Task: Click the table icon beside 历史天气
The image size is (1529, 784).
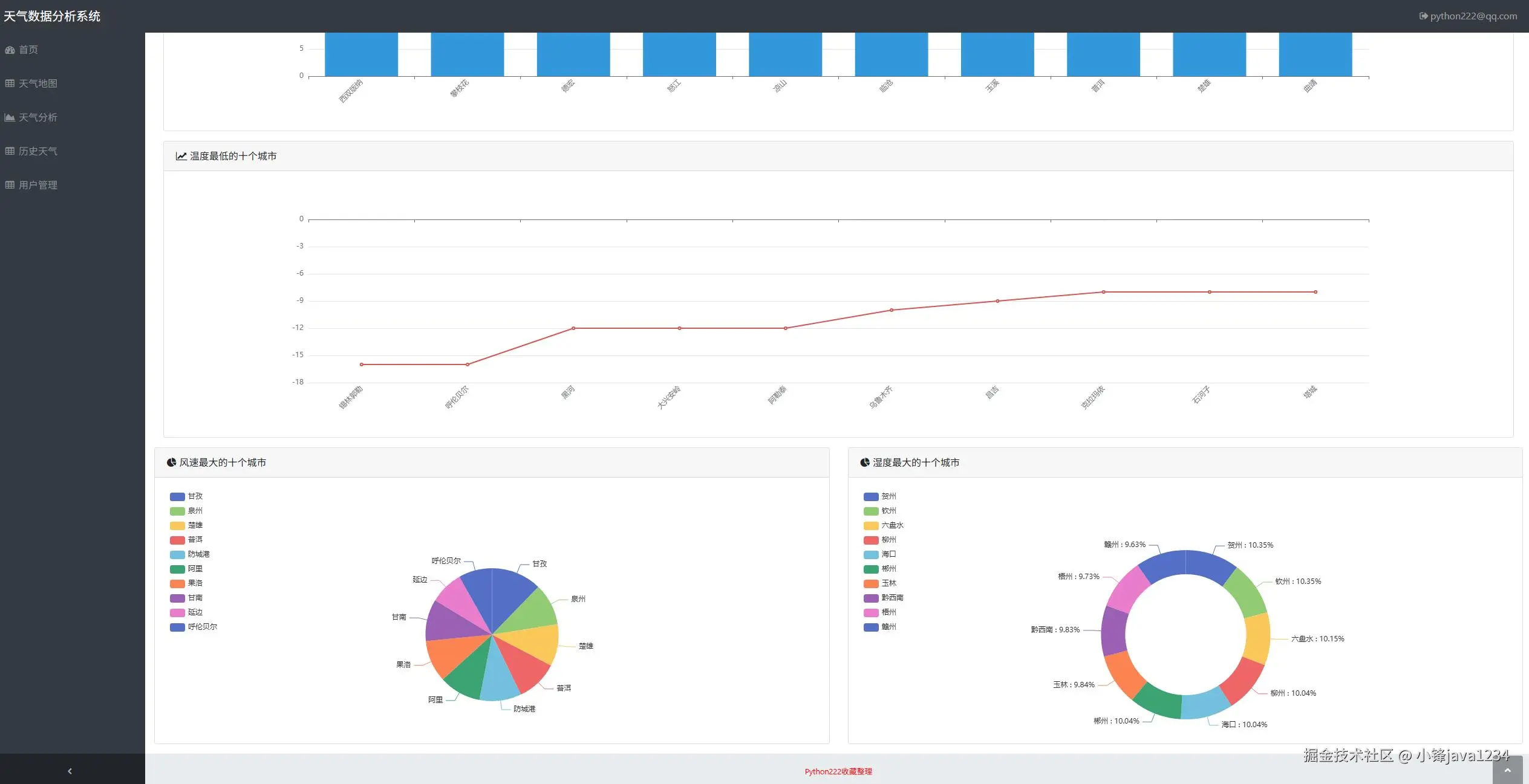Action: pos(10,151)
